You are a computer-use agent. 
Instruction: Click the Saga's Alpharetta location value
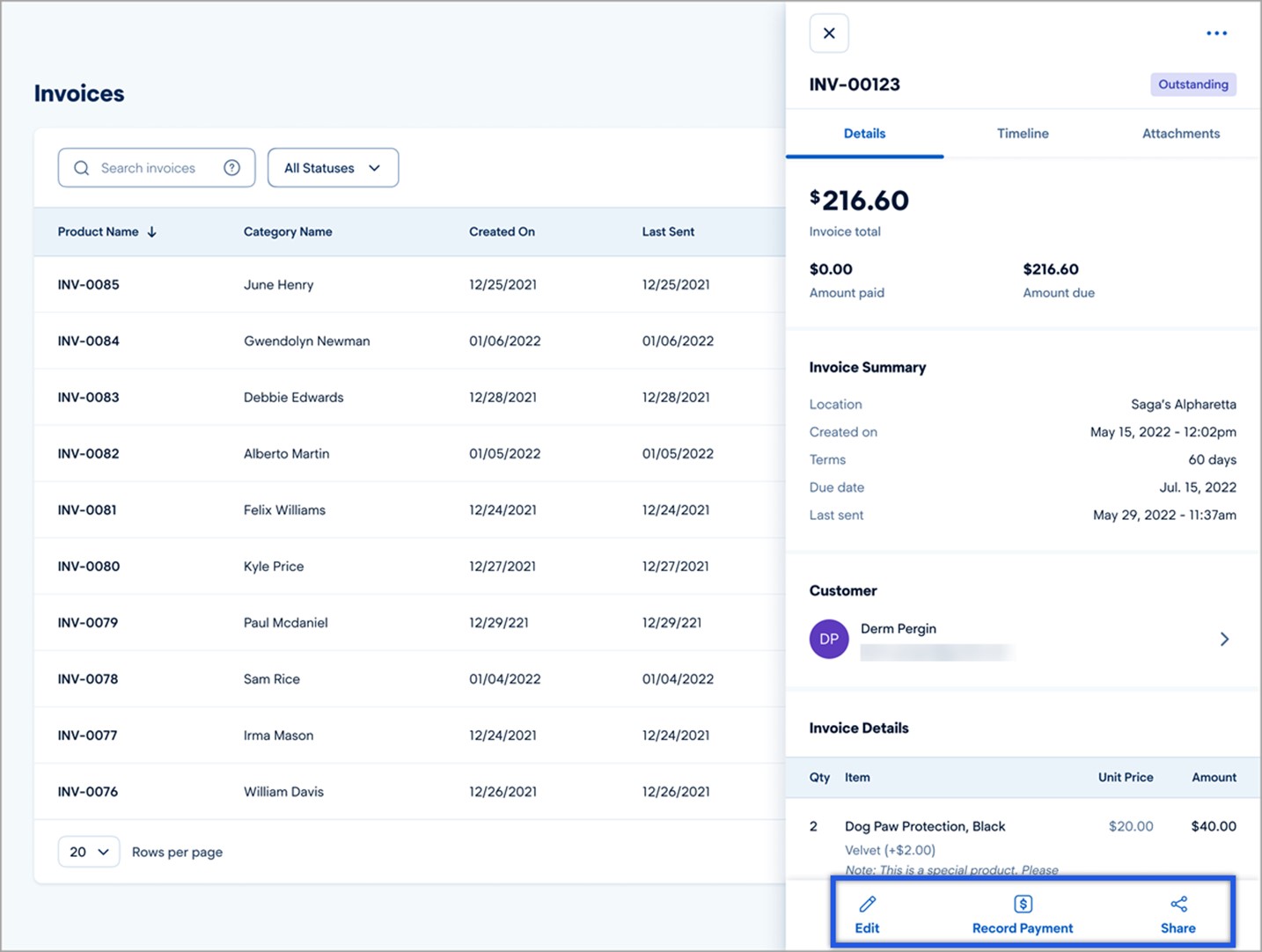point(1184,405)
